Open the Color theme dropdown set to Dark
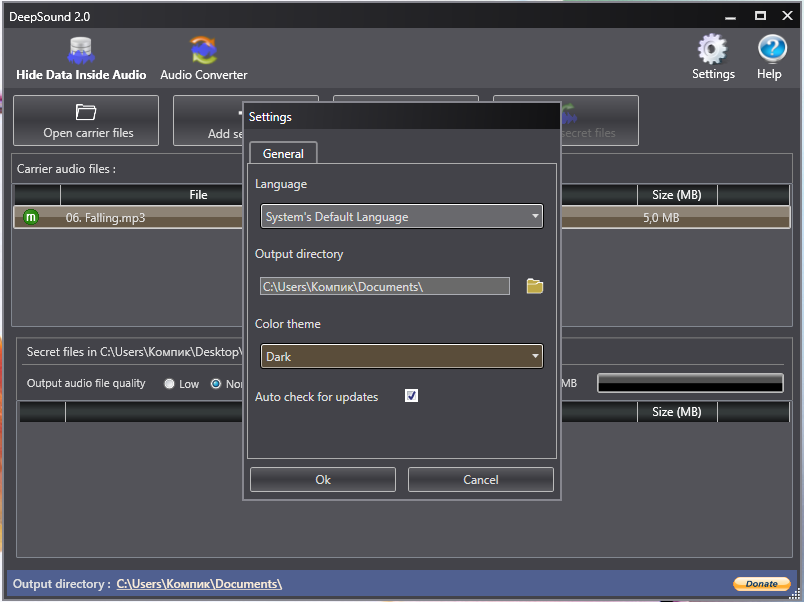Image resolution: width=804 pixels, height=602 pixels. pos(401,356)
